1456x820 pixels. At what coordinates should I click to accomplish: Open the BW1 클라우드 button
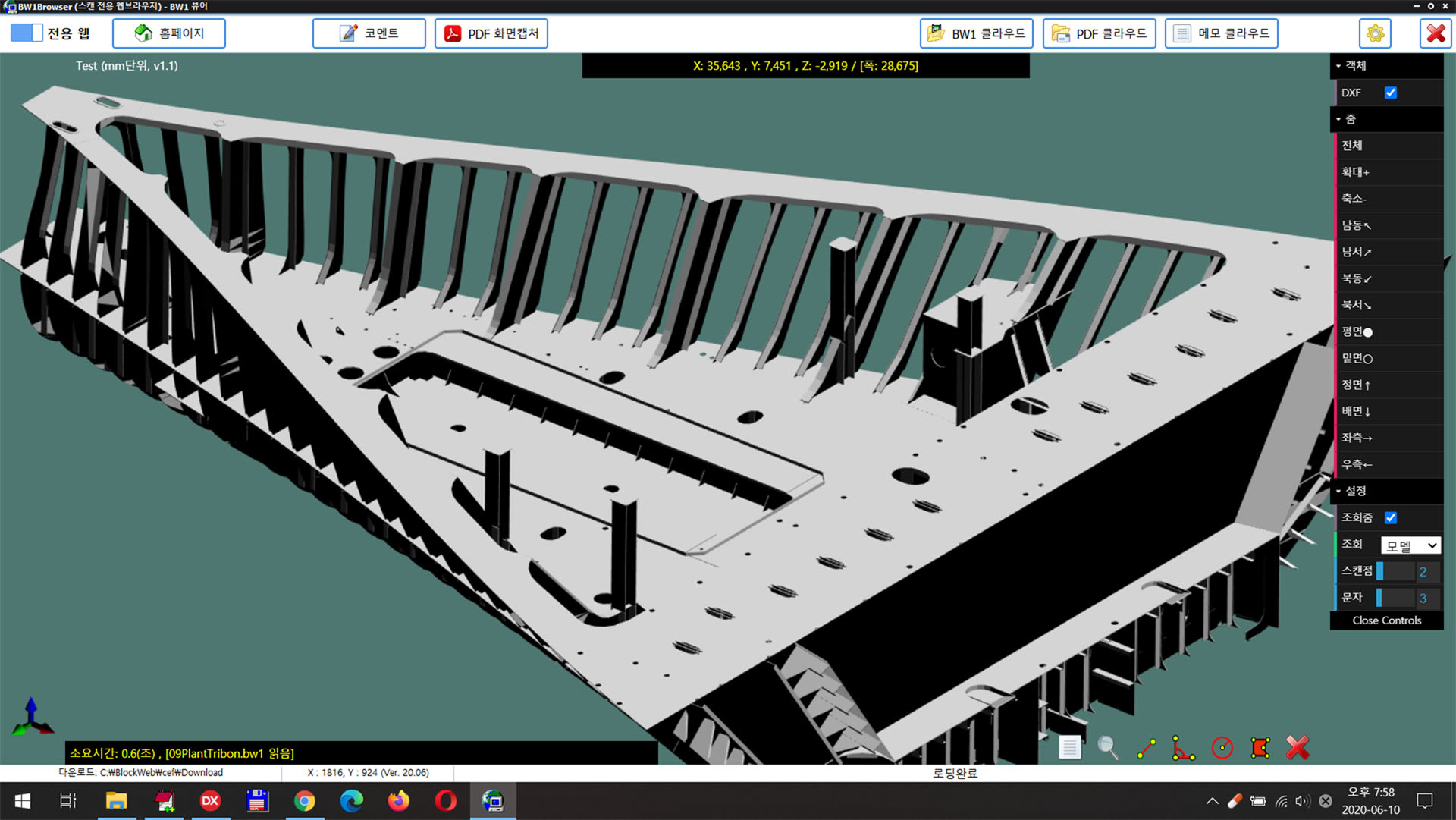[977, 33]
